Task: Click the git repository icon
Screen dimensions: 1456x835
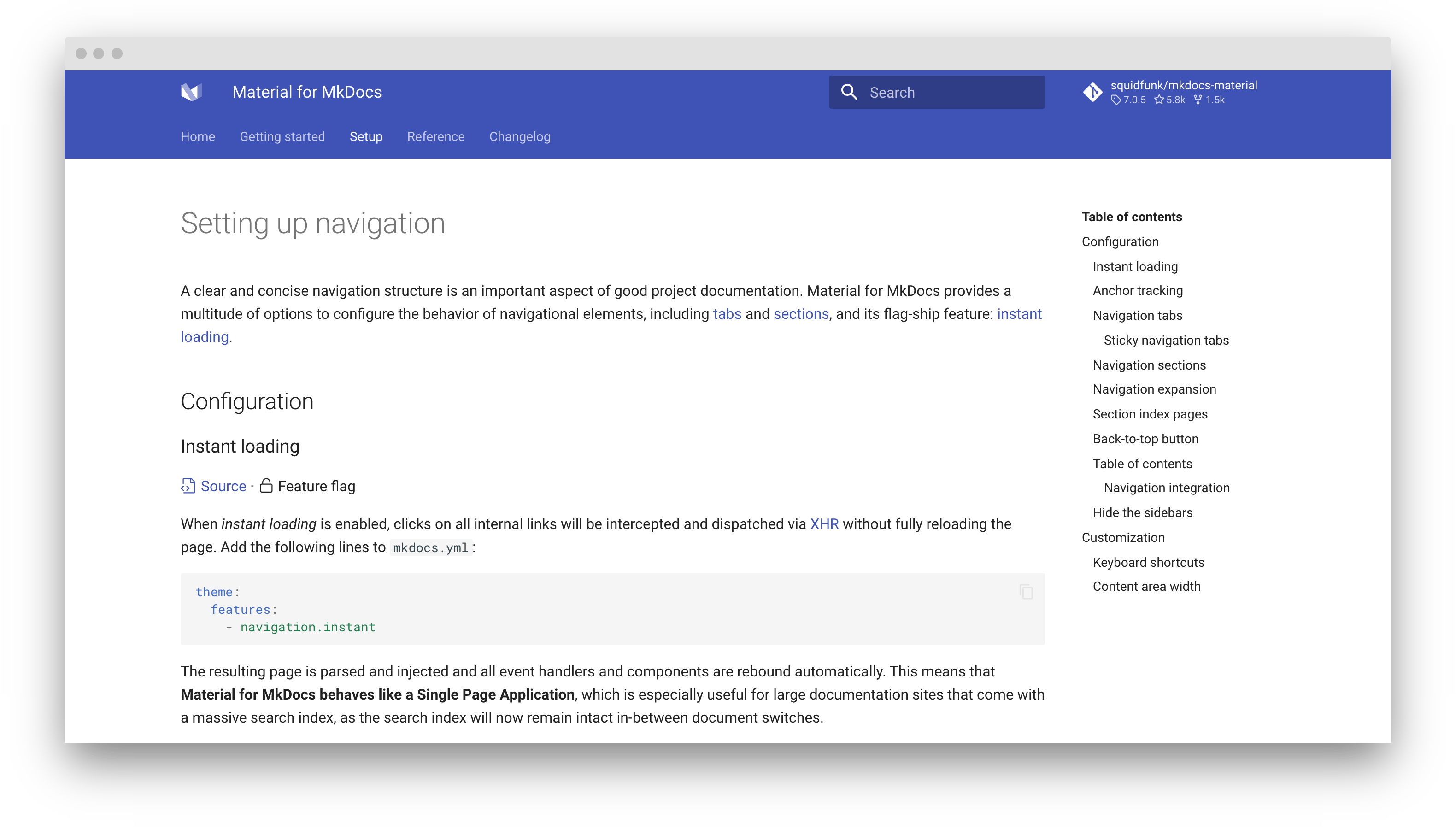Action: click(x=1092, y=92)
